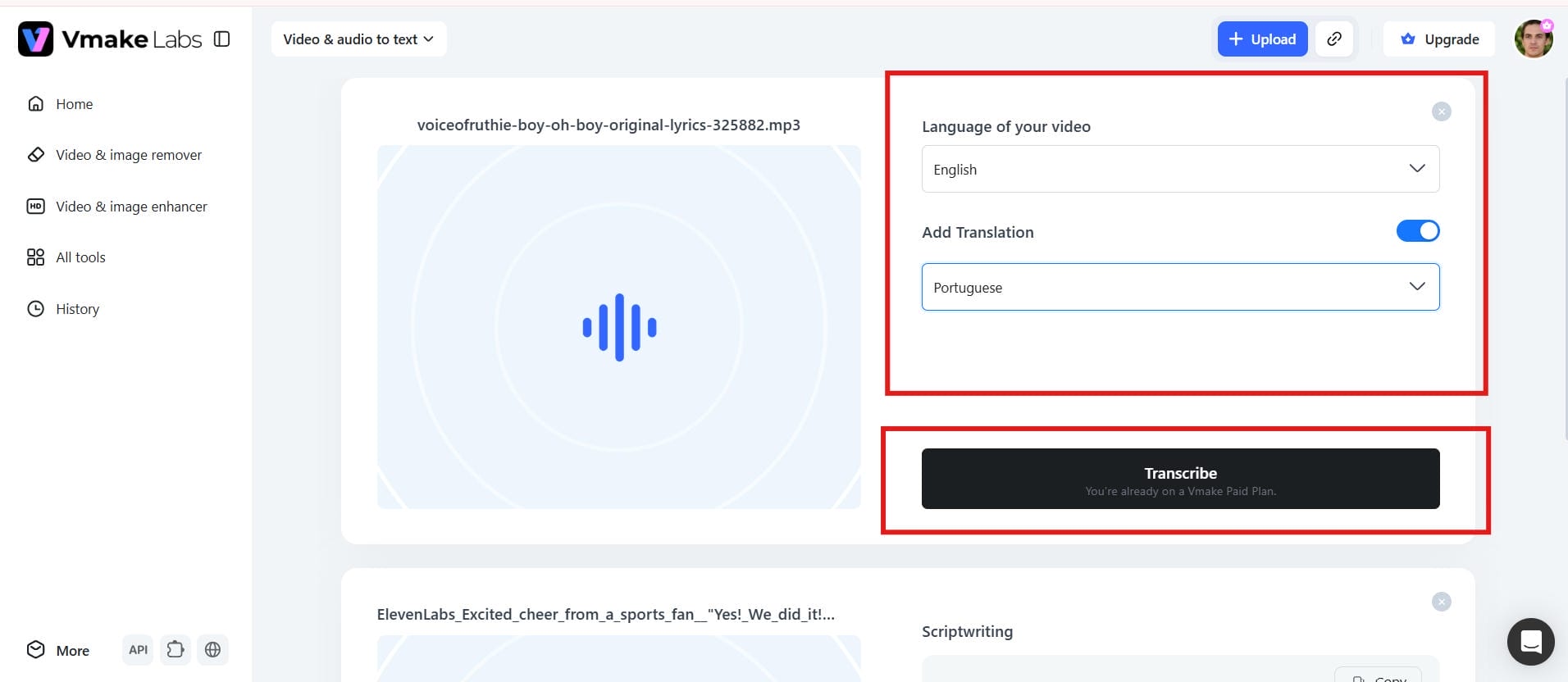Click the Home house icon
The image size is (1568, 682).
[35, 104]
